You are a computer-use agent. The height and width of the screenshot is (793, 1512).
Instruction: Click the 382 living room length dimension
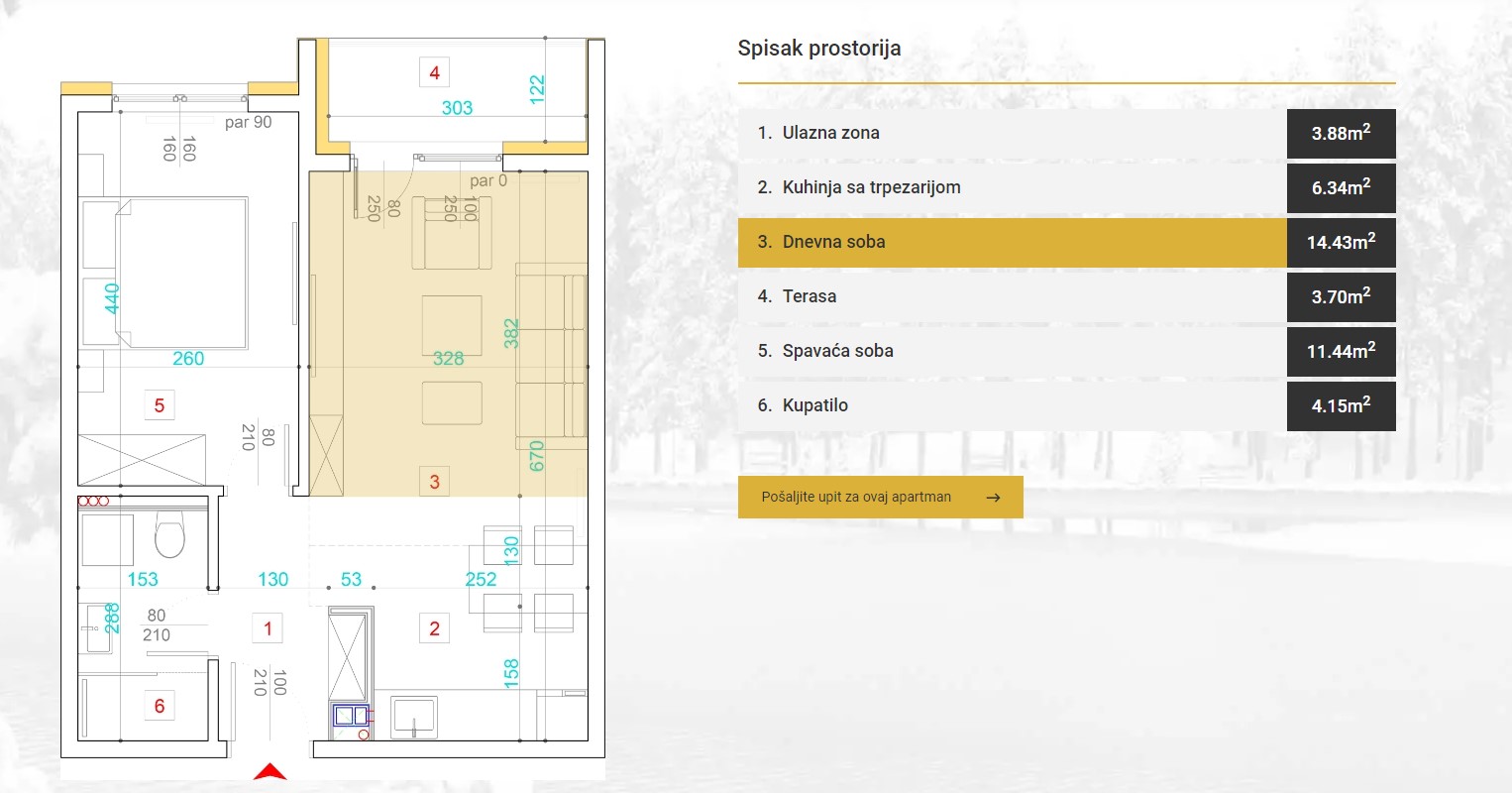tap(511, 334)
